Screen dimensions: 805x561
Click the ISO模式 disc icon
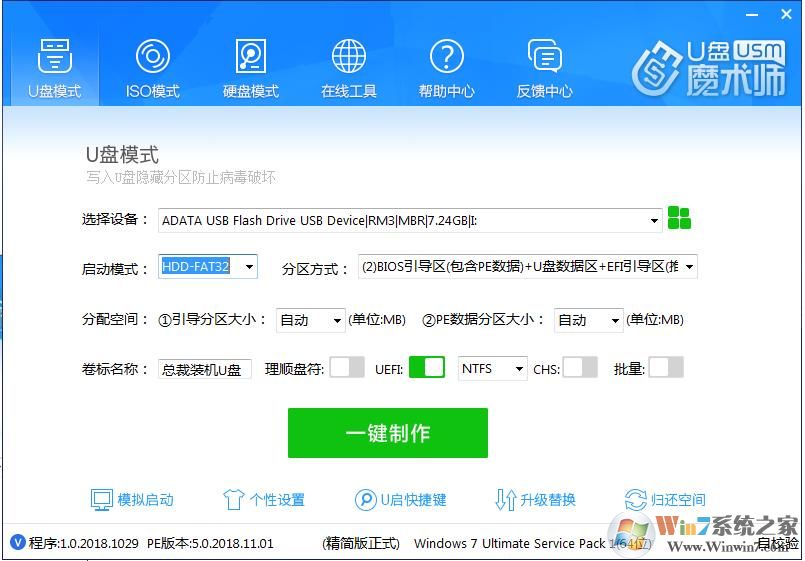pos(152,55)
